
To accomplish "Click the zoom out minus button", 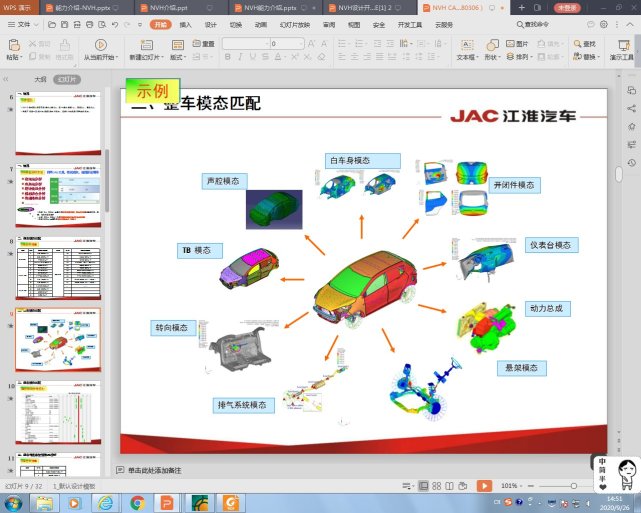I will pos(531,486).
